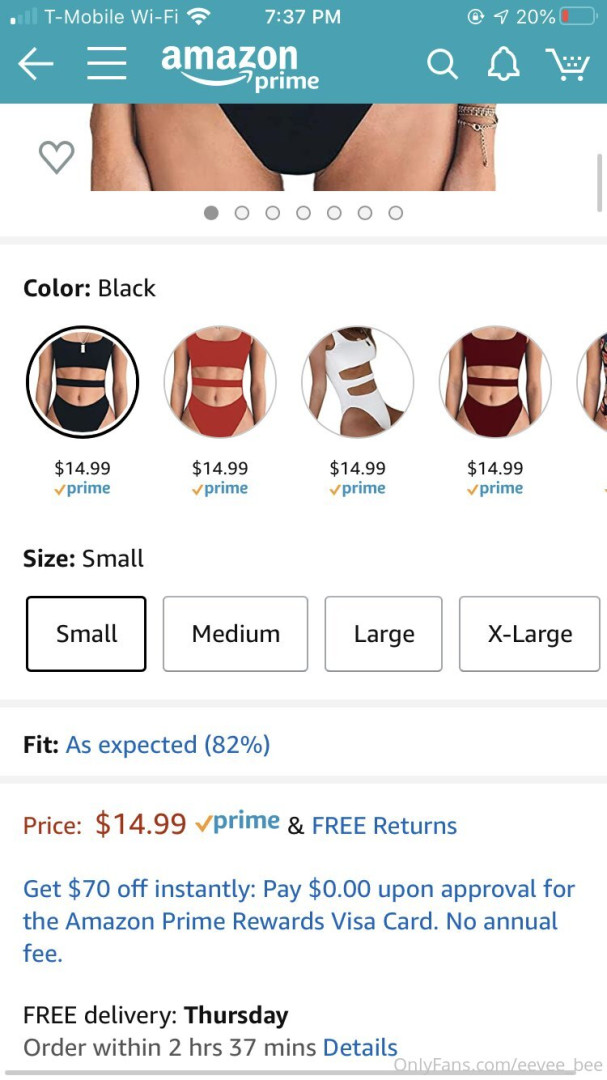Open the Prime Rewards Visa offer
The width and height of the screenshot is (607, 1080).
coord(300,921)
